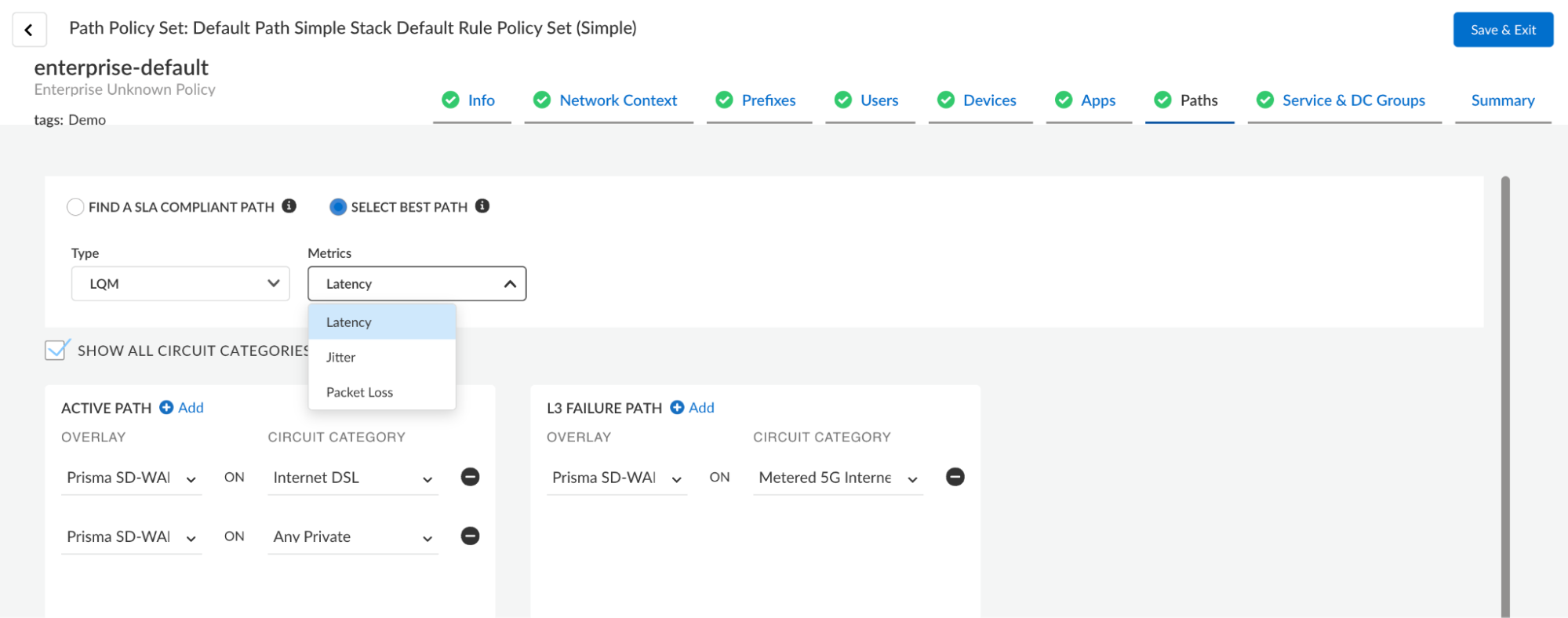The image size is (1568, 618).
Task: Remove the Internet DSL active path row
Action: (470, 477)
